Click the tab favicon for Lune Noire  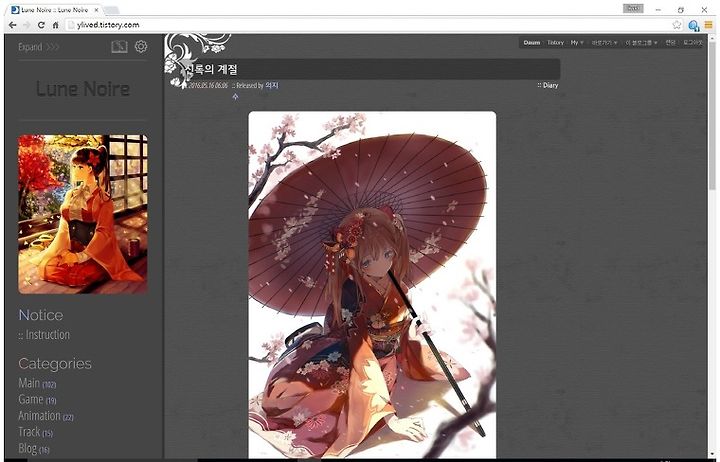tap(15, 10)
